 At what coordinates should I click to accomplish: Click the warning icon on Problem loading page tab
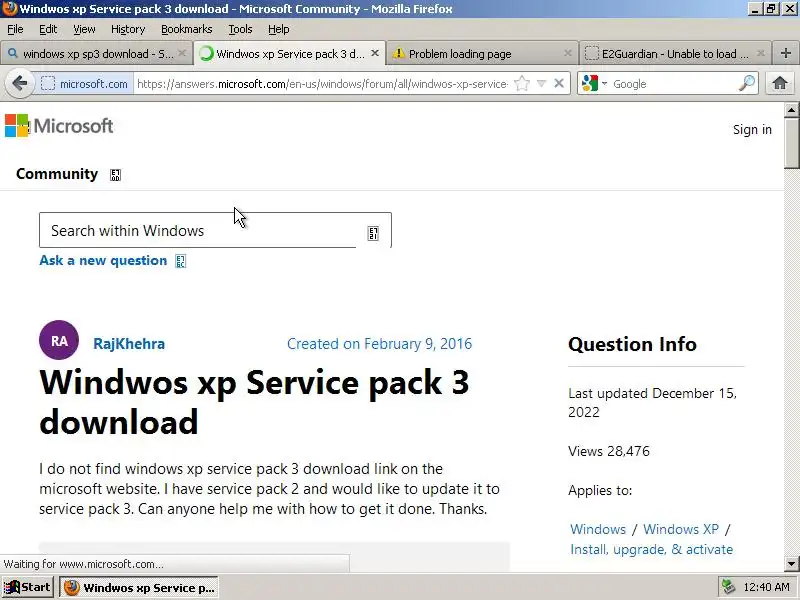click(x=398, y=53)
